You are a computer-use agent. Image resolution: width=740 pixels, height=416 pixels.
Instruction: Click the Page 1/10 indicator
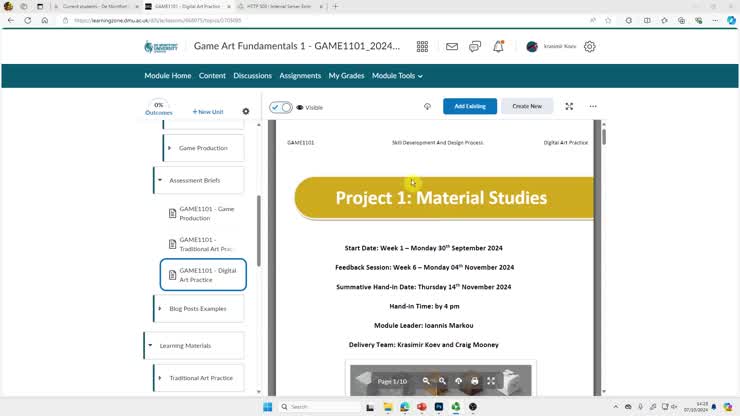coord(392,381)
